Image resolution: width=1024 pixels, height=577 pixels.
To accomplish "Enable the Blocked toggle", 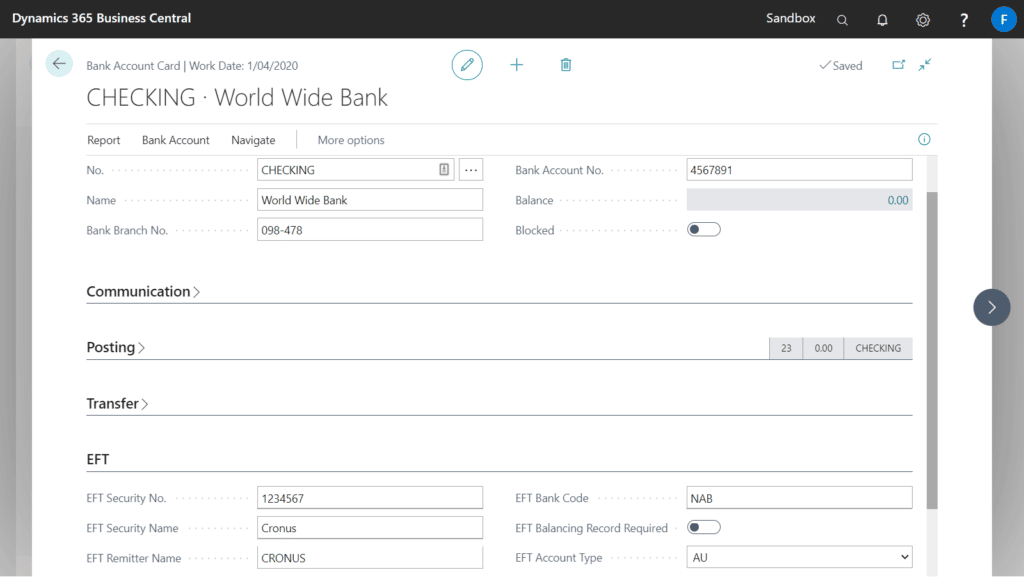I will (x=703, y=229).
